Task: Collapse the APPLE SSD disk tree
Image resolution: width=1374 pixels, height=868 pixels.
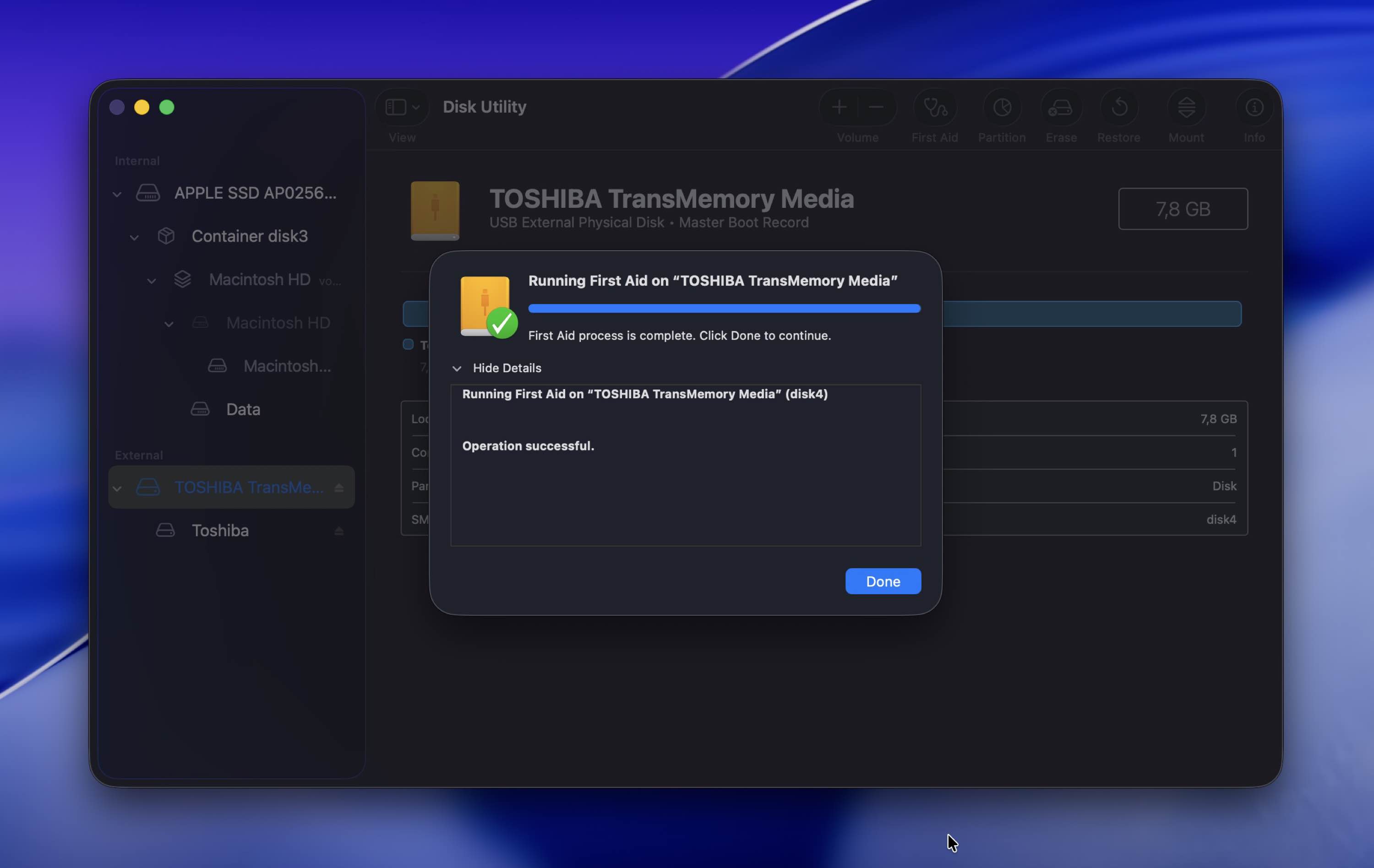Action: pos(117,194)
